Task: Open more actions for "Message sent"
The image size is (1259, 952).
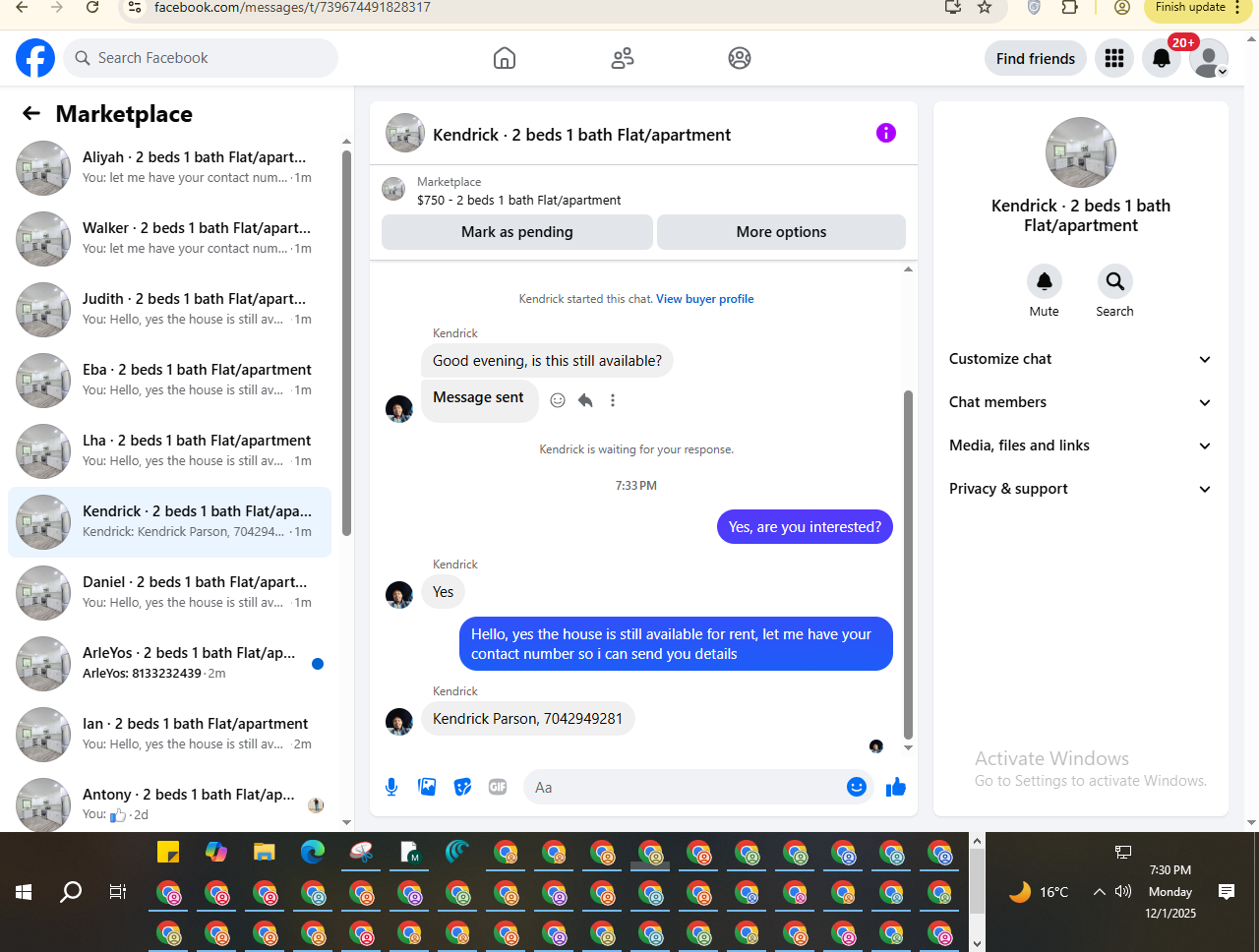Action: (613, 400)
